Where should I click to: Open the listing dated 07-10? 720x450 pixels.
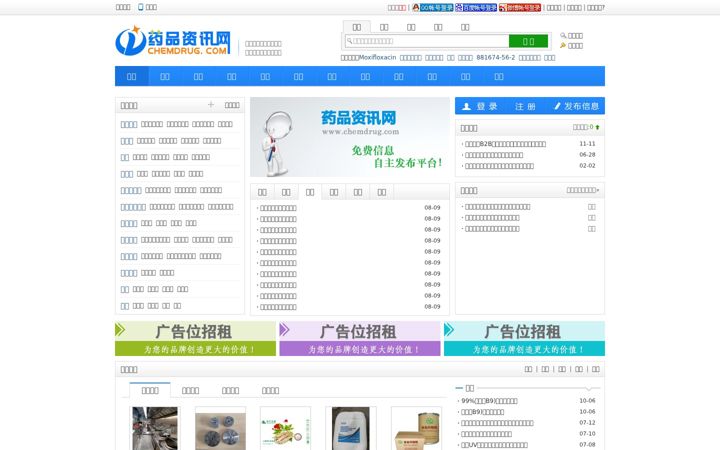486,433
